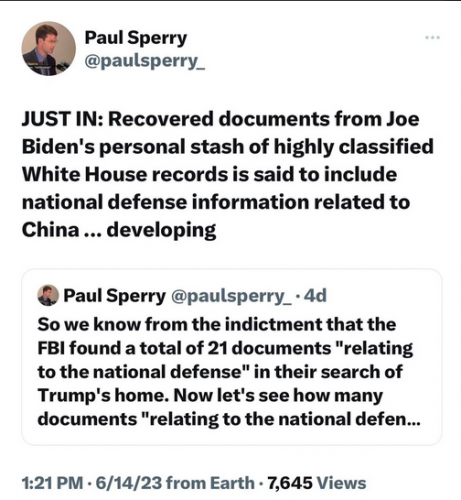Open Paul Sperry's large profile picture
The width and height of the screenshot is (461, 500).
click(49, 49)
